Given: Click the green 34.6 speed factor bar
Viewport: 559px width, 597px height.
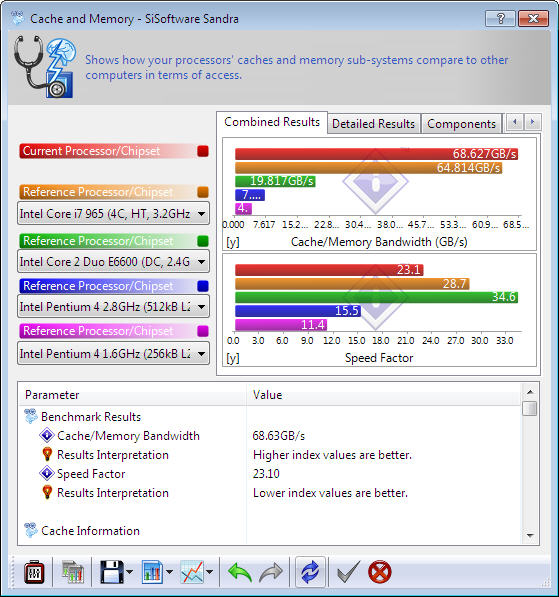Looking at the screenshot, I should click(377, 297).
